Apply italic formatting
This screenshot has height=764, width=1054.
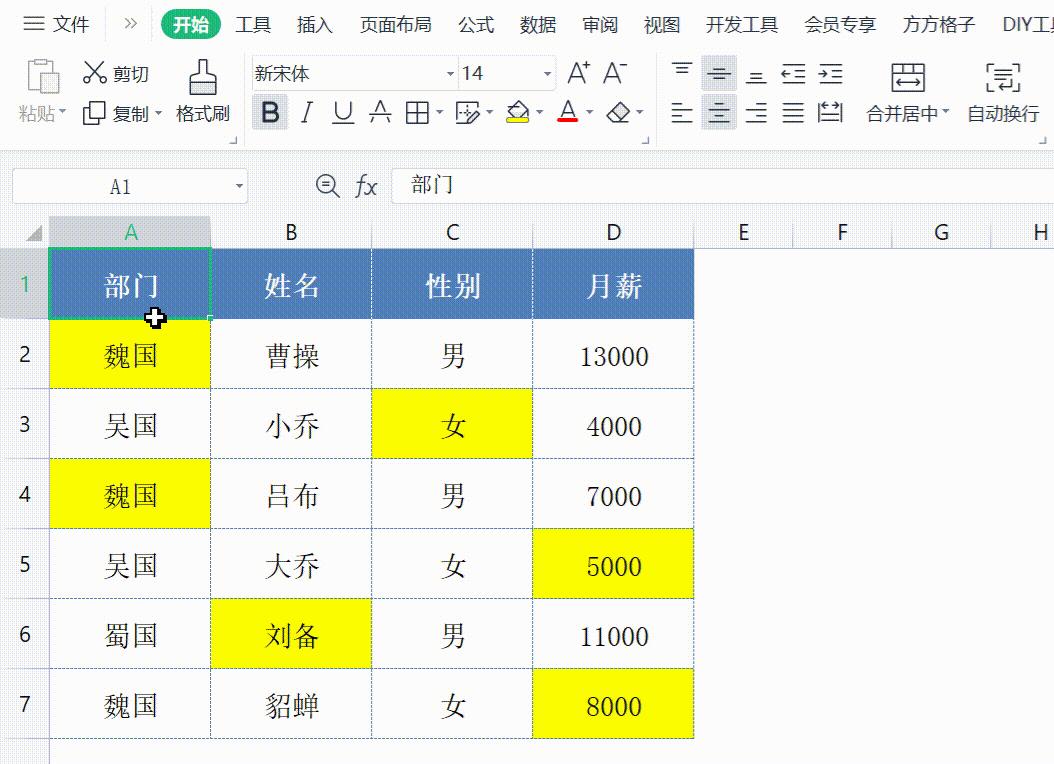[305, 112]
